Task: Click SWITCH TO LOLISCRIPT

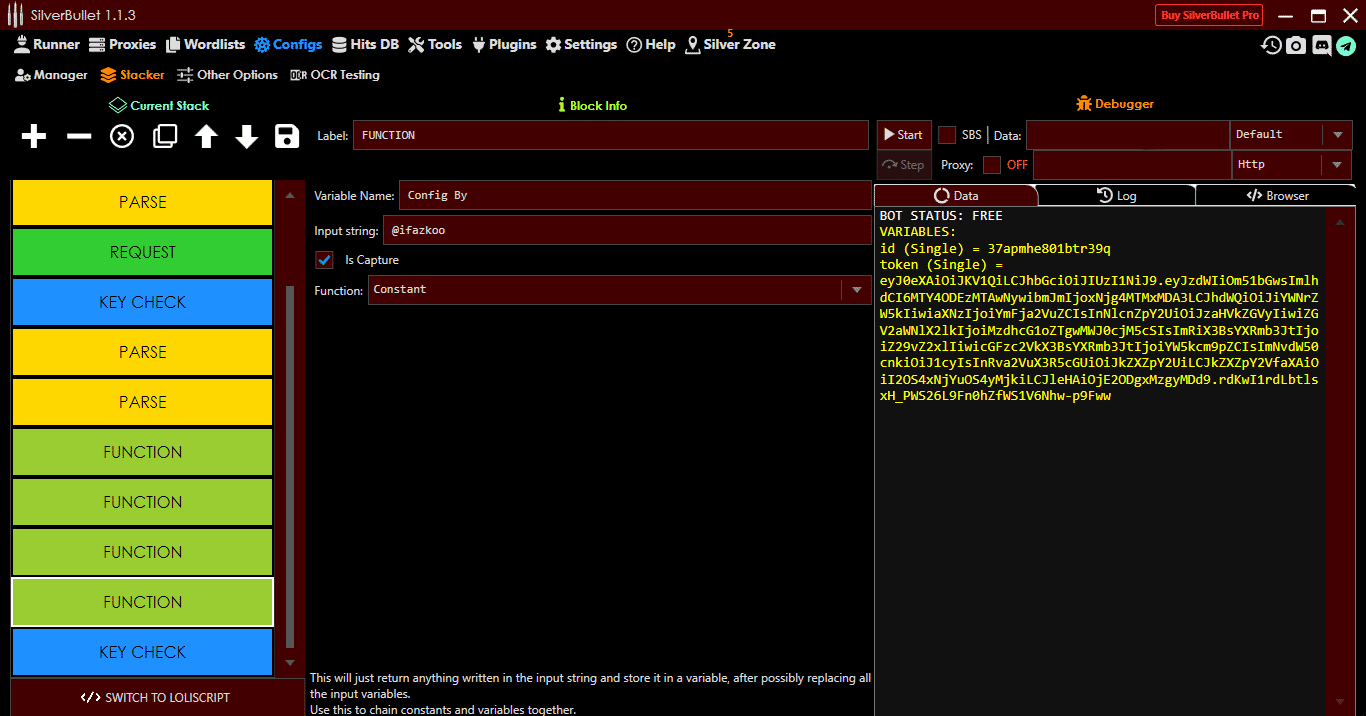Action: tap(156, 697)
